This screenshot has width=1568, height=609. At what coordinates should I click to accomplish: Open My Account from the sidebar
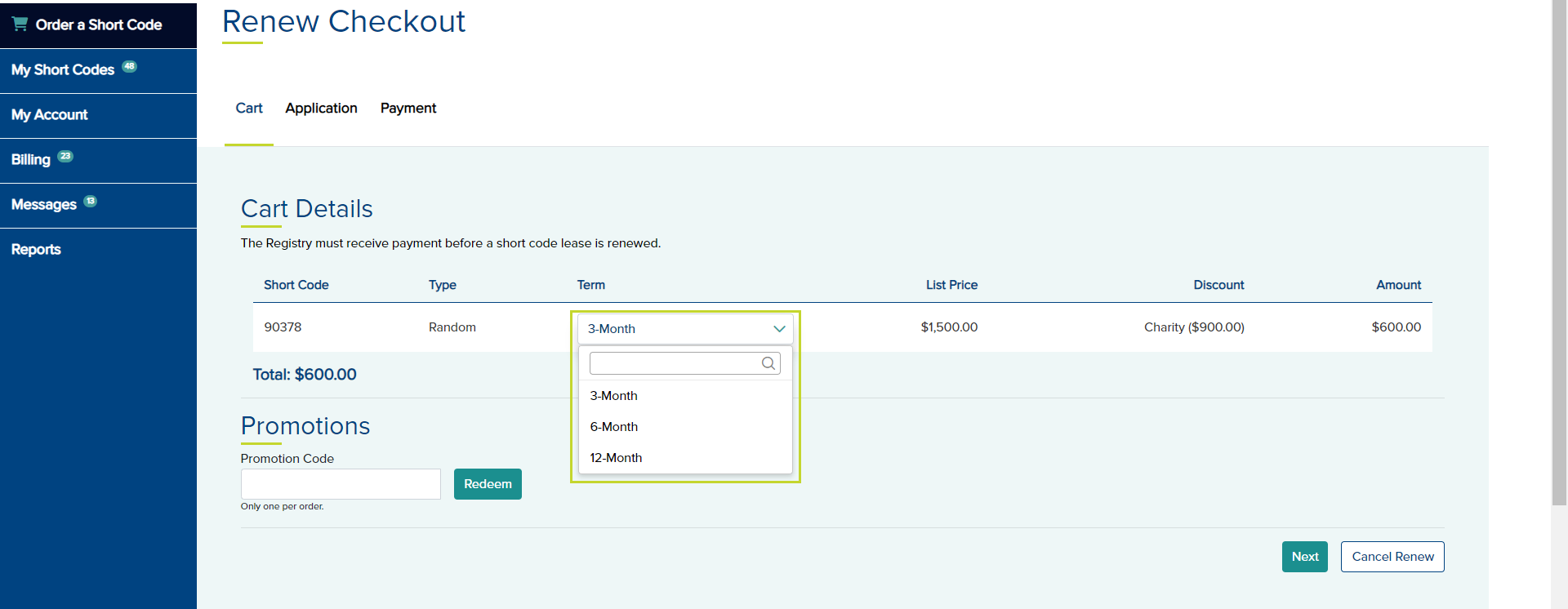(x=50, y=115)
